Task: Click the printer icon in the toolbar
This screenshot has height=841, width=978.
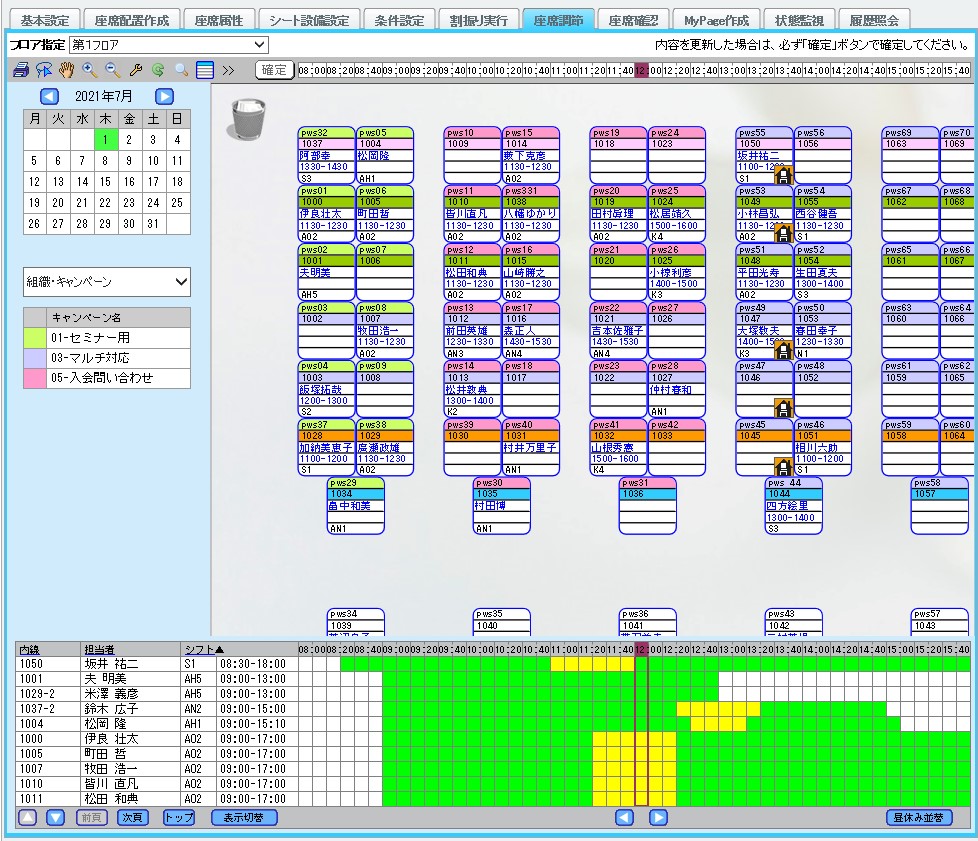Action: [x=21, y=70]
